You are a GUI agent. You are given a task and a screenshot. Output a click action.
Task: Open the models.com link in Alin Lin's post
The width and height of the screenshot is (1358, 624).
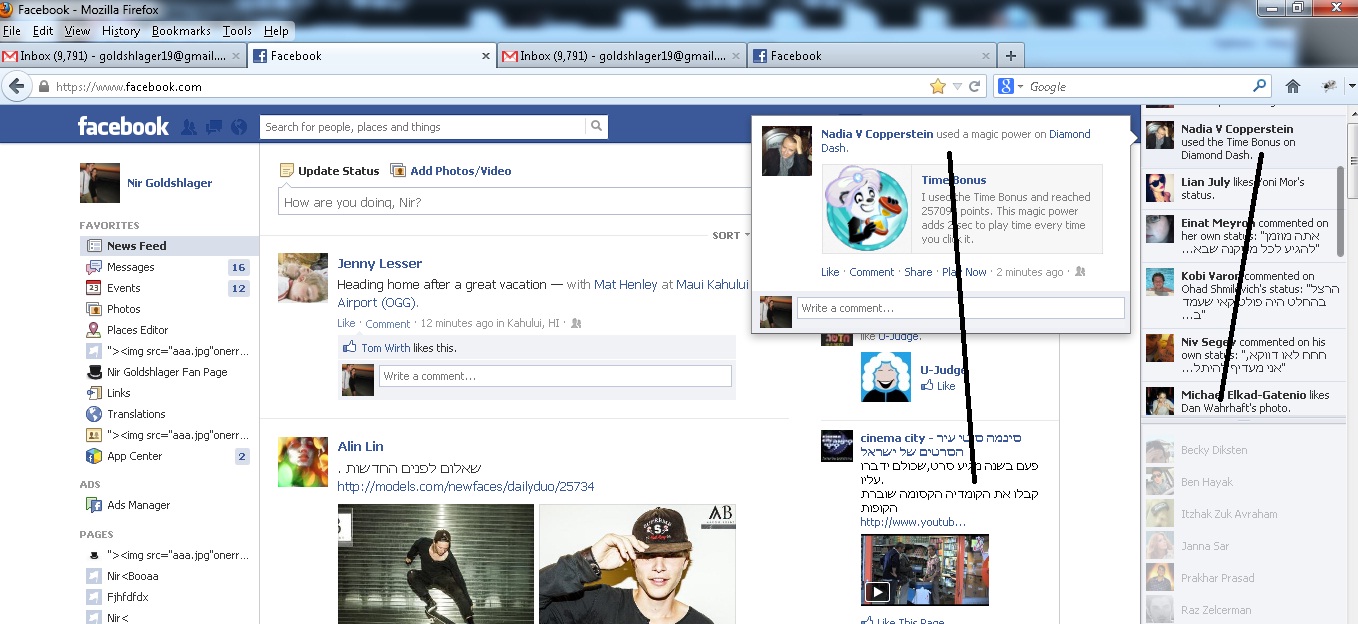(466, 487)
